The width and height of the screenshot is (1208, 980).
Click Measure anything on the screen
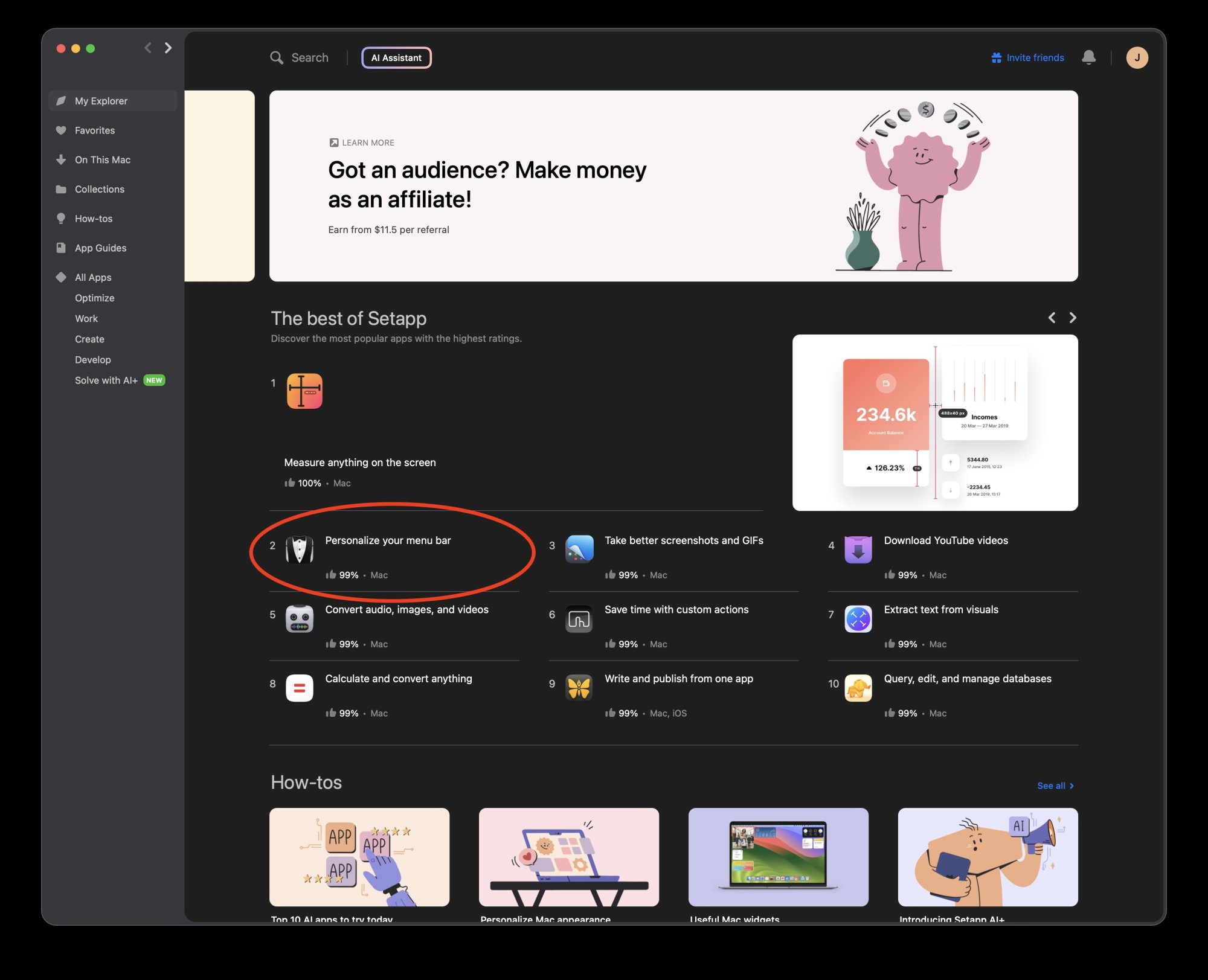(360, 463)
